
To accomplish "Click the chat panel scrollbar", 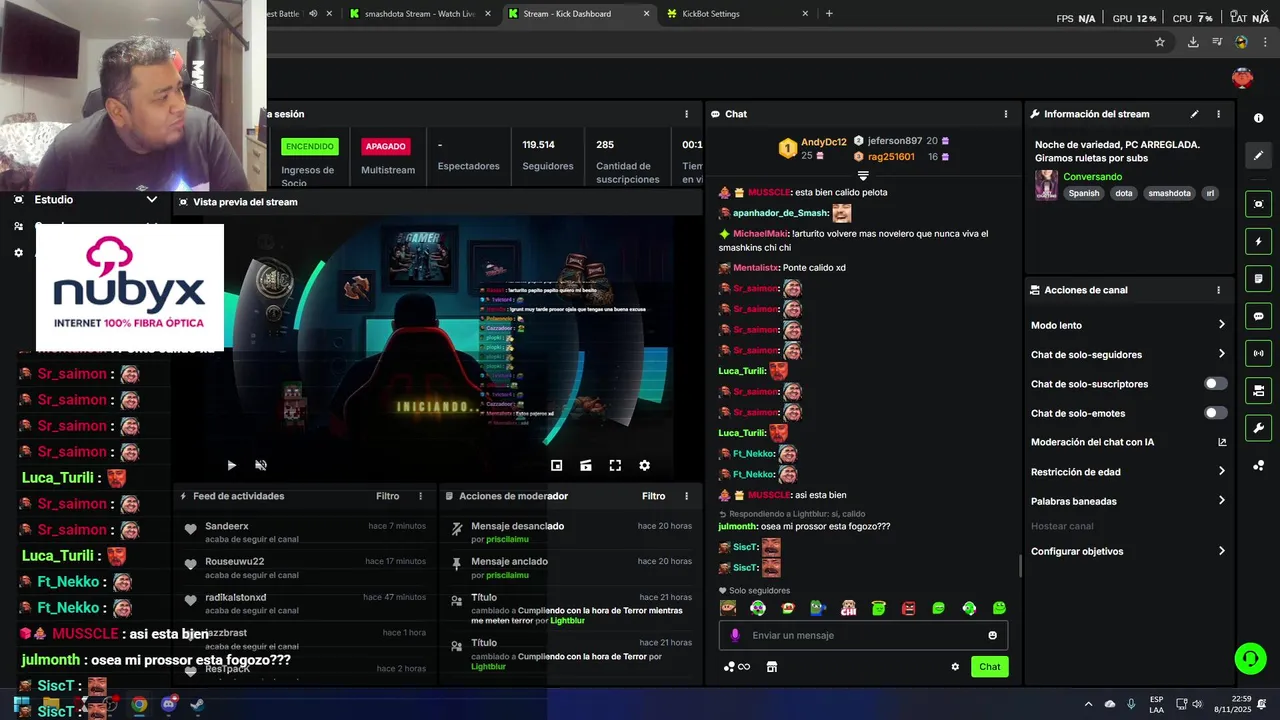I will click(x=1020, y=566).
